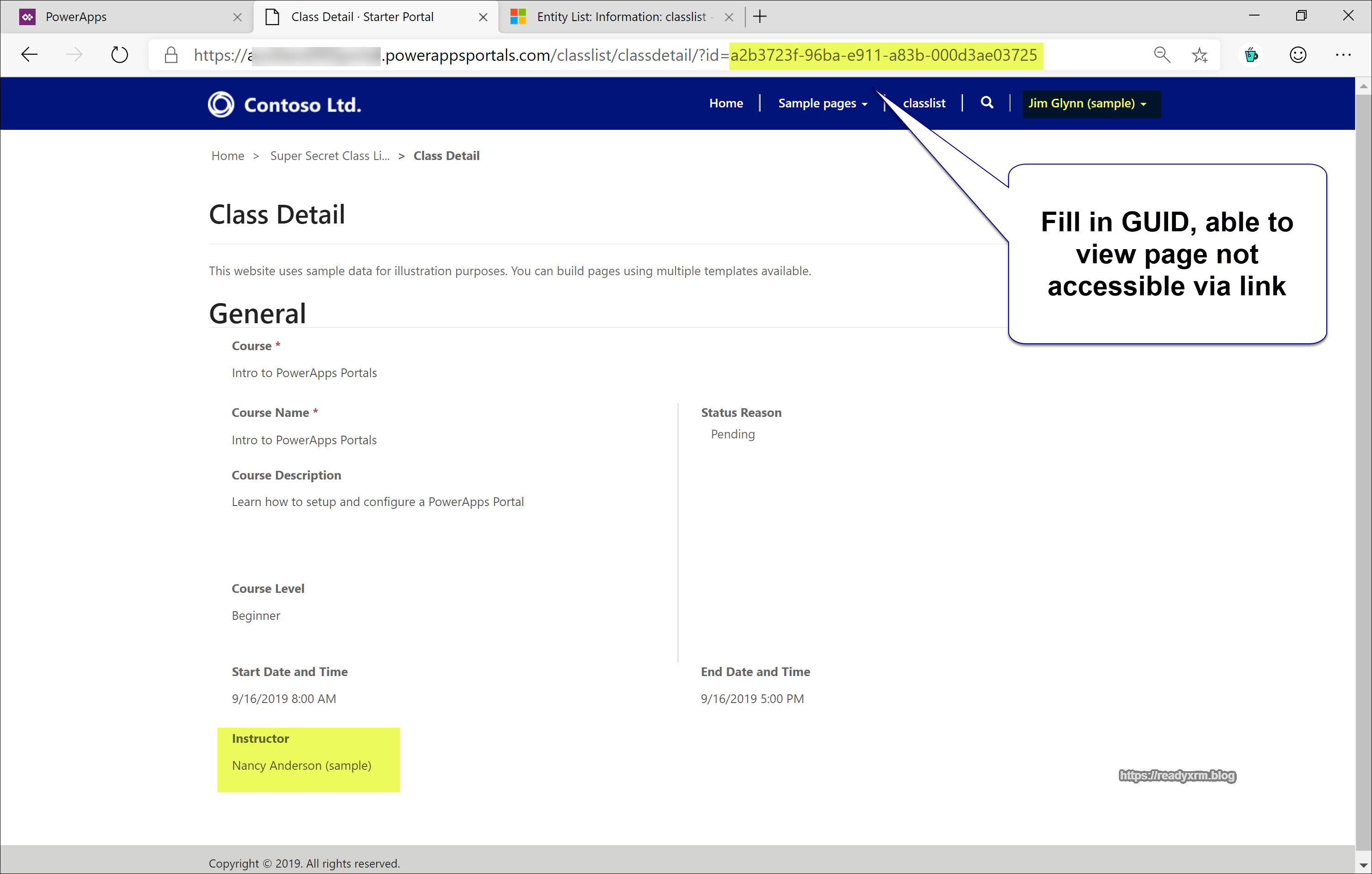The image size is (1372, 874).
Task: Switch to Entity List Information tab
Action: 621,16
